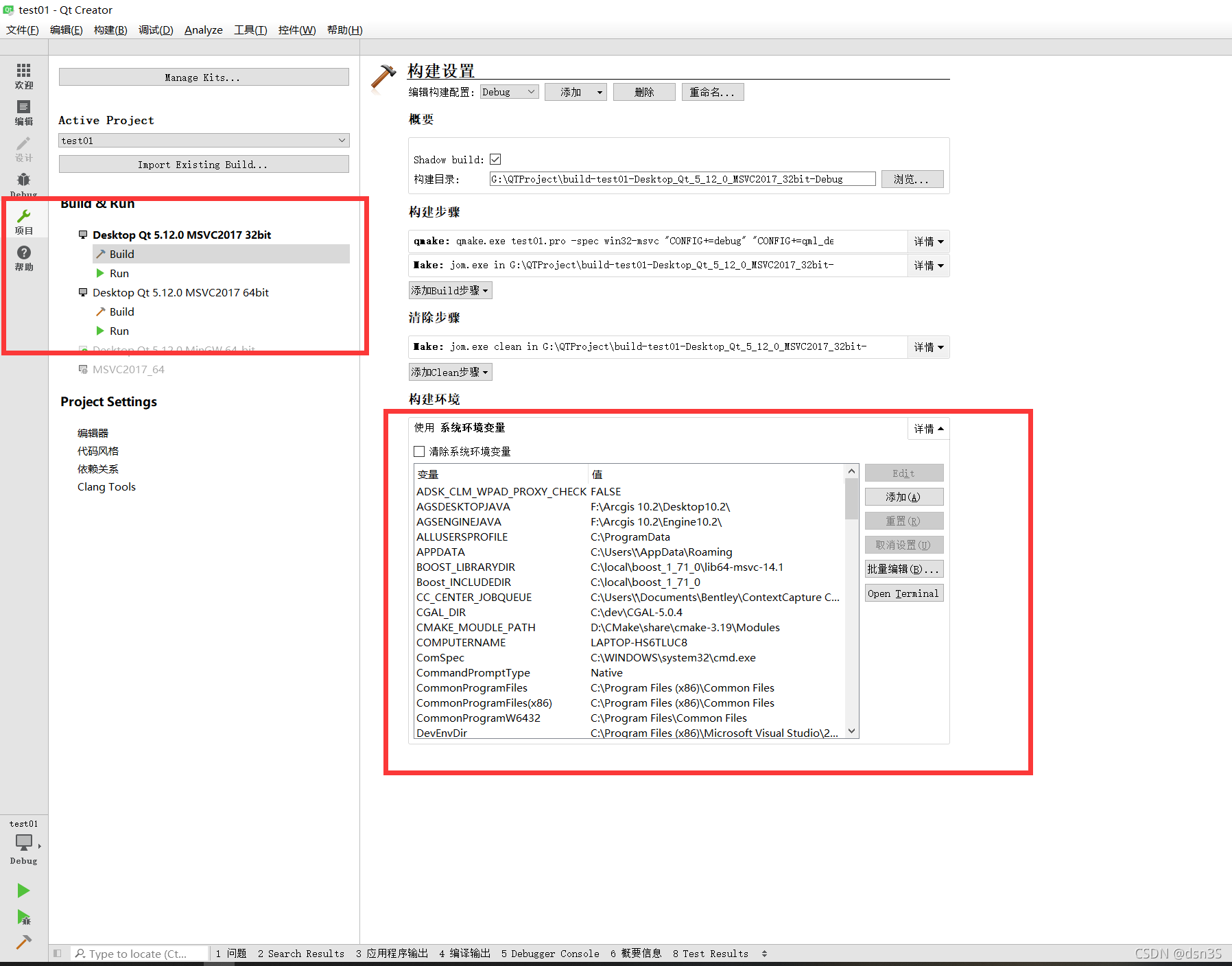
Task: Open output panes selector arrows
Action: click(764, 954)
